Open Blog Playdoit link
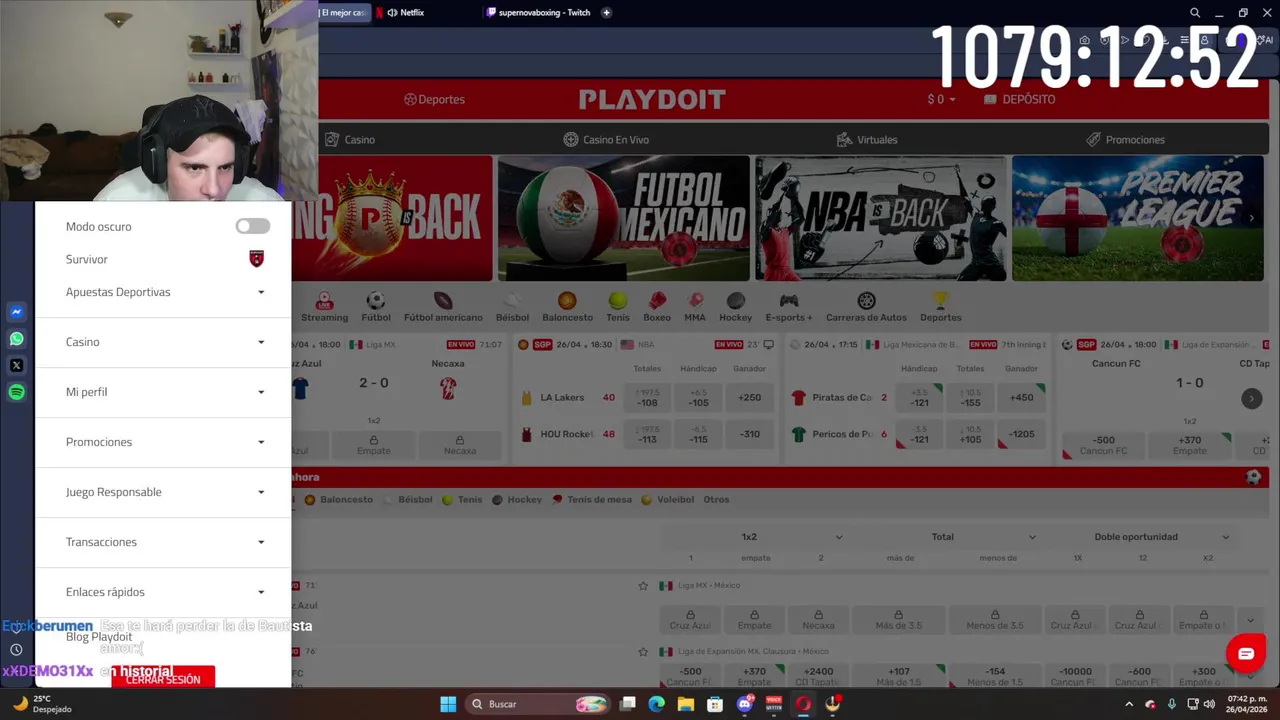 point(99,637)
